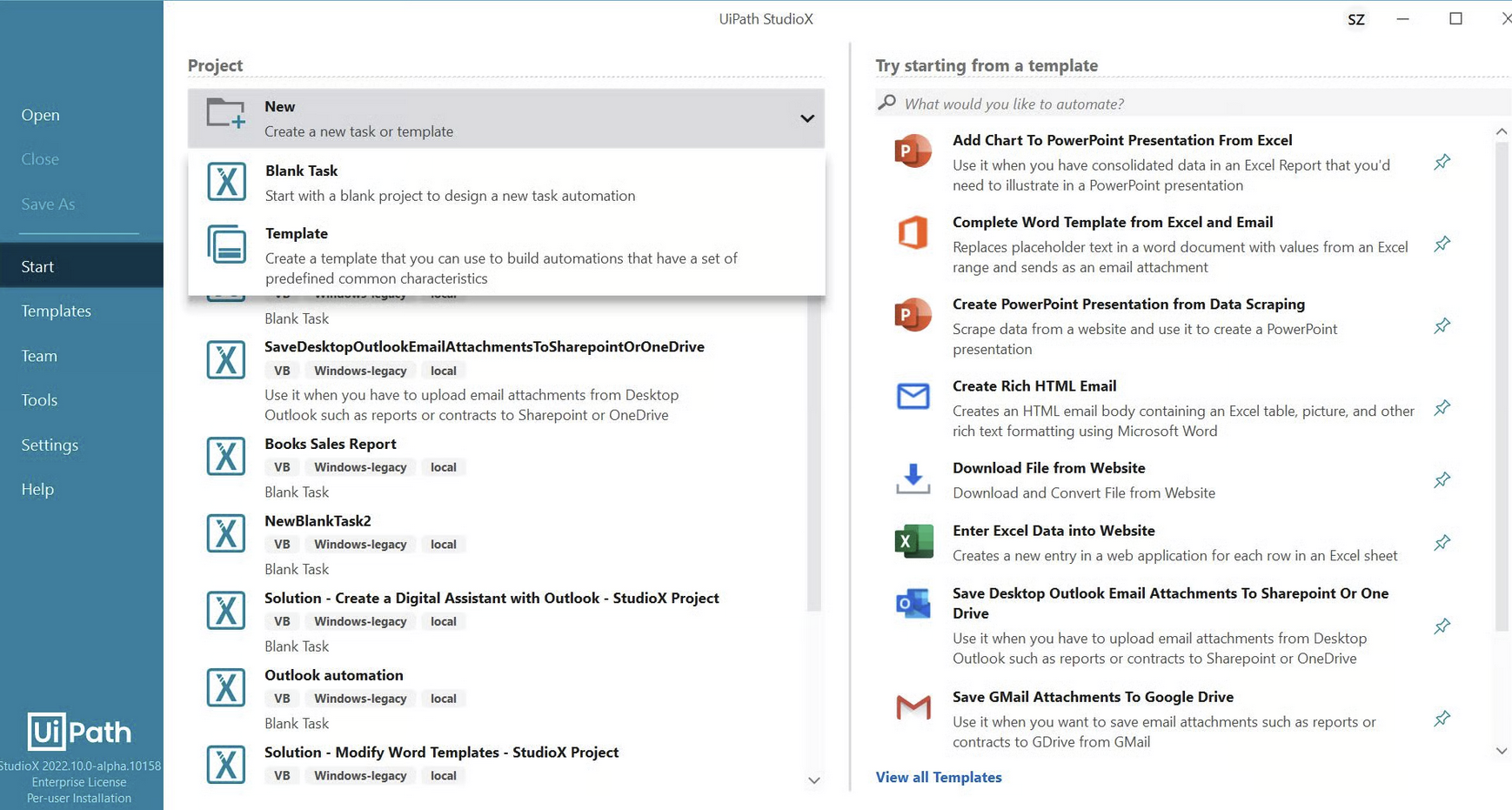Image resolution: width=1512 pixels, height=810 pixels.
Task: Select Save GMail Attachments To Google Drive title
Action: tap(1093, 697)
